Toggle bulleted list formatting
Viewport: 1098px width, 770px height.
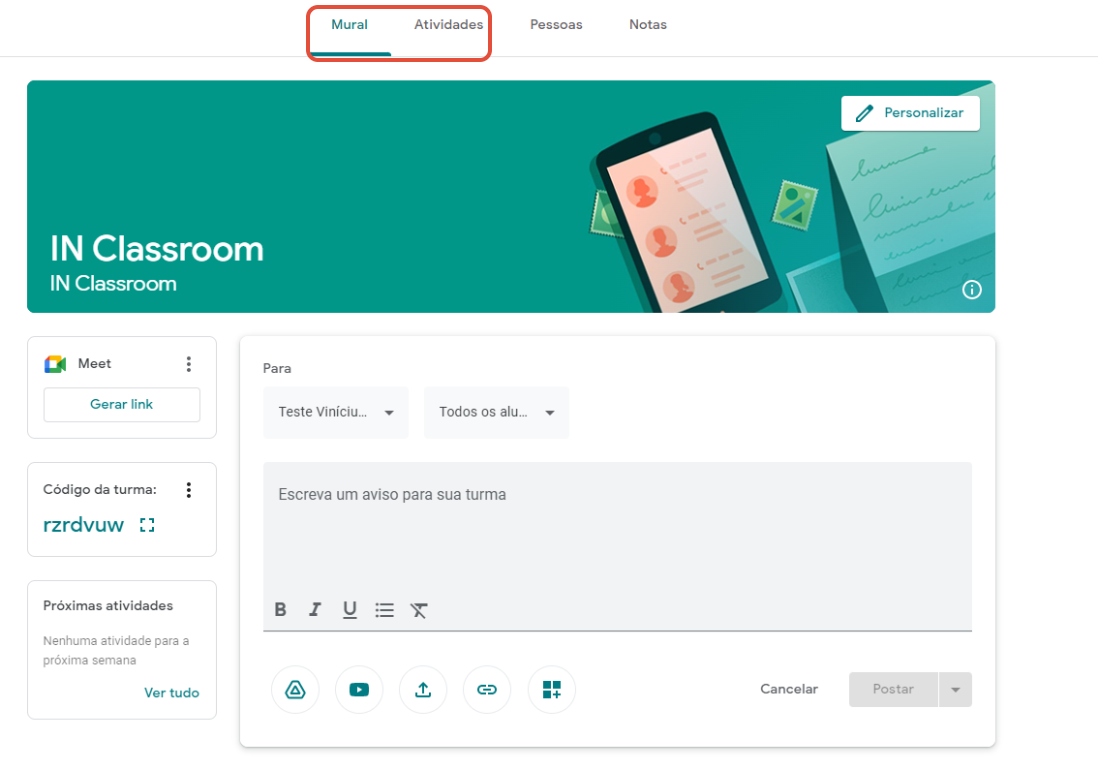point(384,610)
